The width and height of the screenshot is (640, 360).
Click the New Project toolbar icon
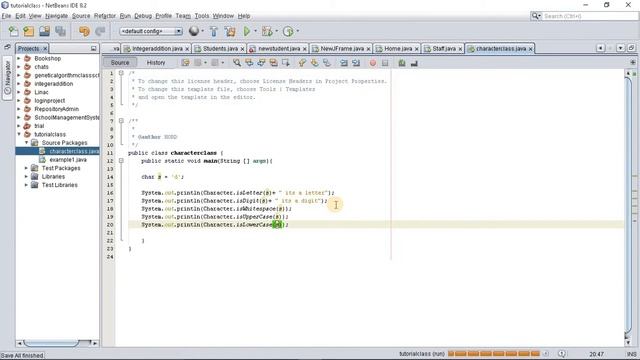point(29,31)
